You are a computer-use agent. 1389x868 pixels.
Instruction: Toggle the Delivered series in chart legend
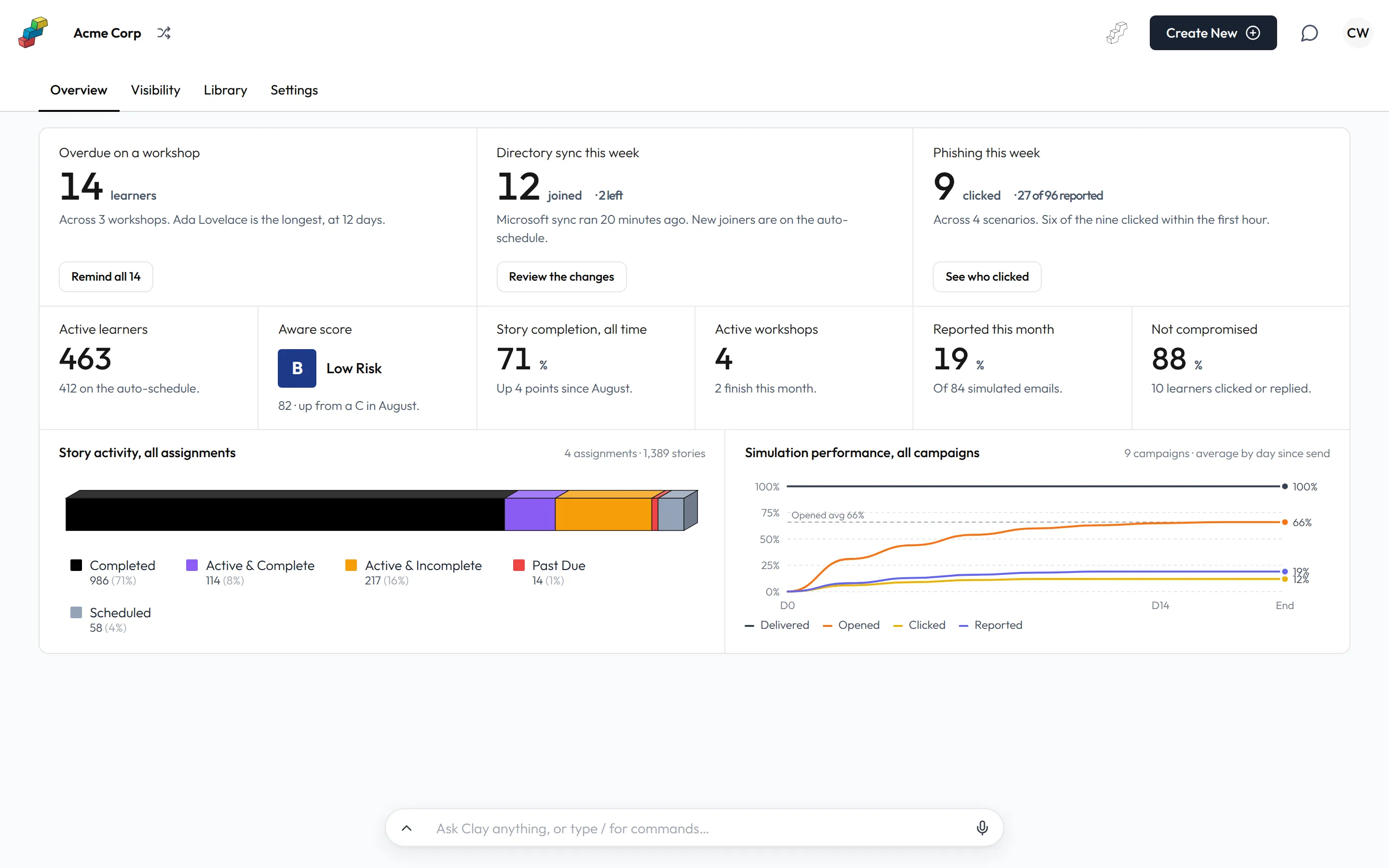point(776,624)
